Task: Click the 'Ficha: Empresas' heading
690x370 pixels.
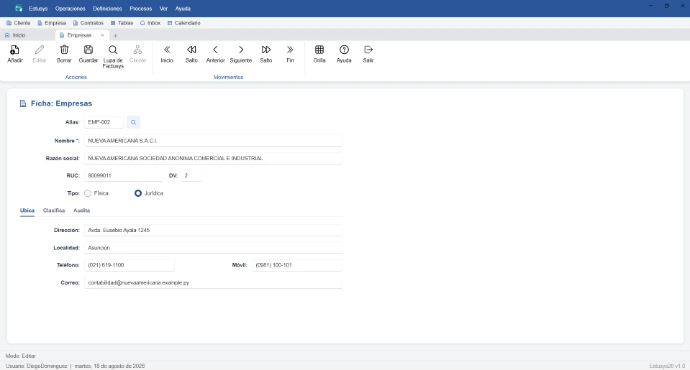Action: pyautogui.click(x=62, y=103)
